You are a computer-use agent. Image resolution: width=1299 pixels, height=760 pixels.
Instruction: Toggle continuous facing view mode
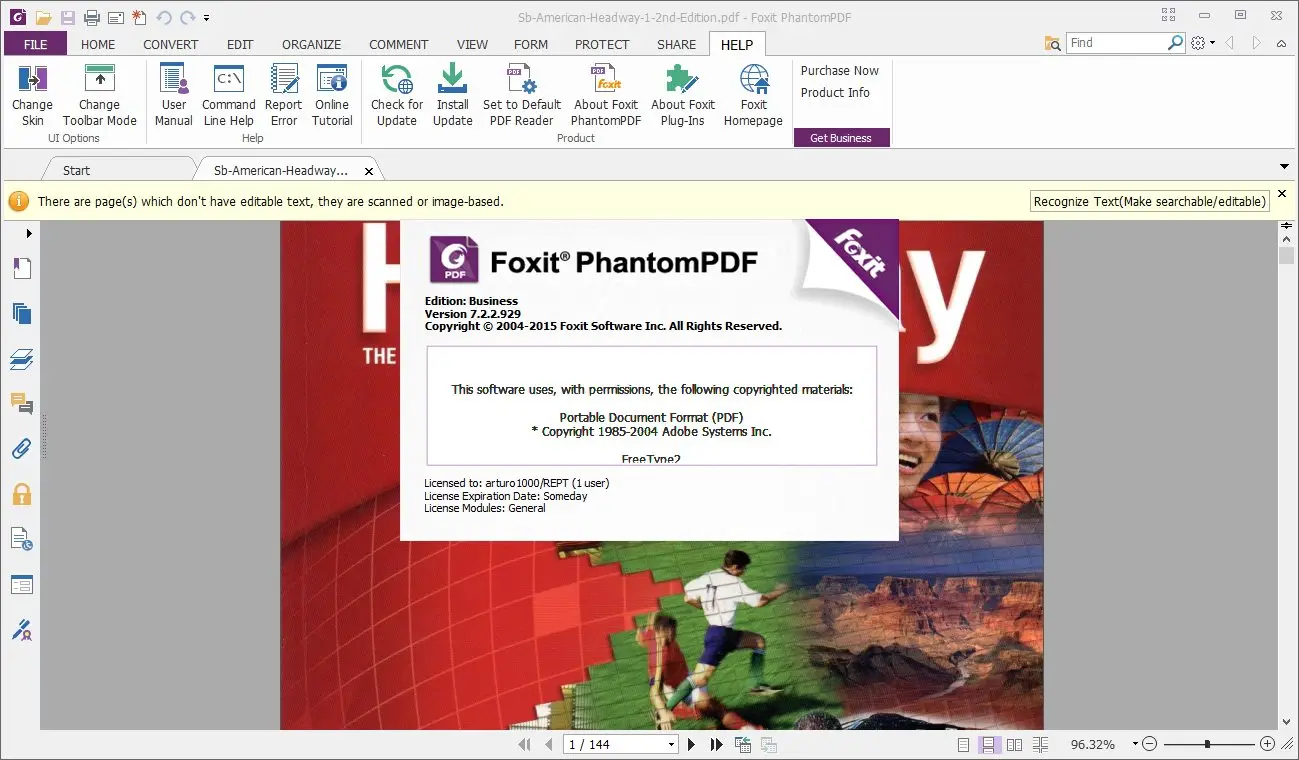point(1040,745)
